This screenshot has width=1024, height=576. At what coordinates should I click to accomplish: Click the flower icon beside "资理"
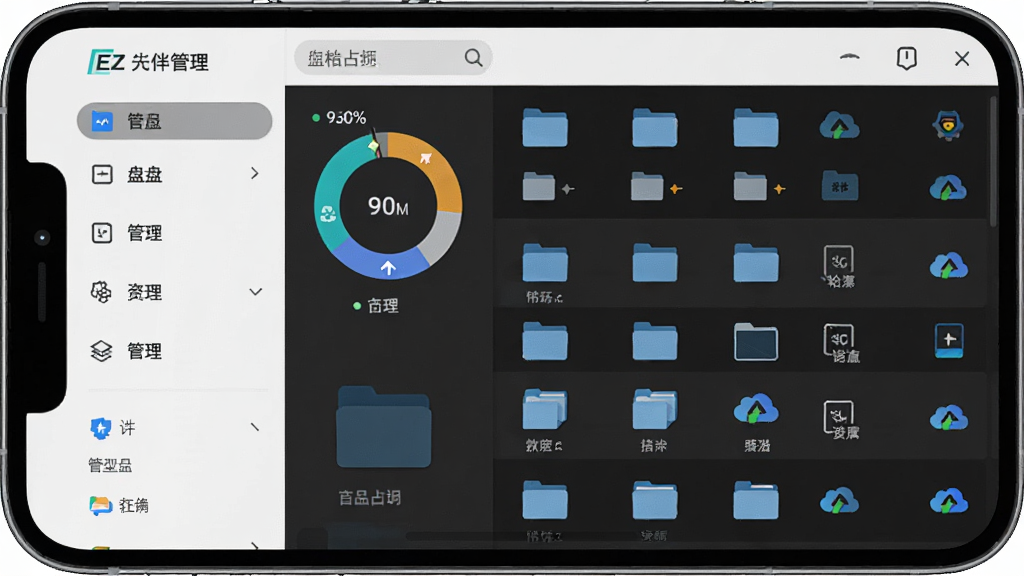pos(101,292)
